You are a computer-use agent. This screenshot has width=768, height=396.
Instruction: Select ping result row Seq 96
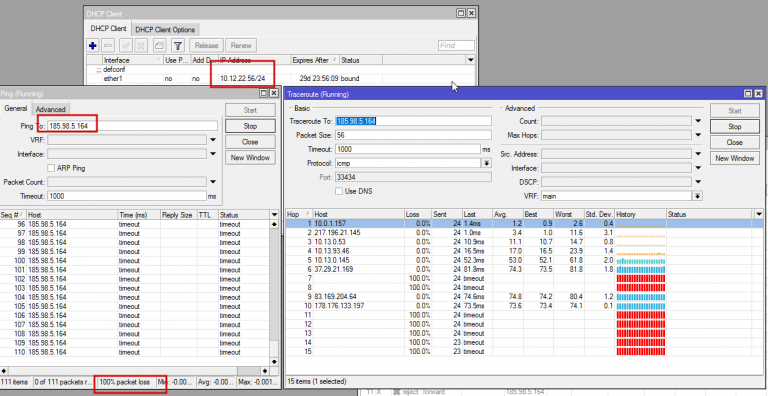tap(135, 224)
